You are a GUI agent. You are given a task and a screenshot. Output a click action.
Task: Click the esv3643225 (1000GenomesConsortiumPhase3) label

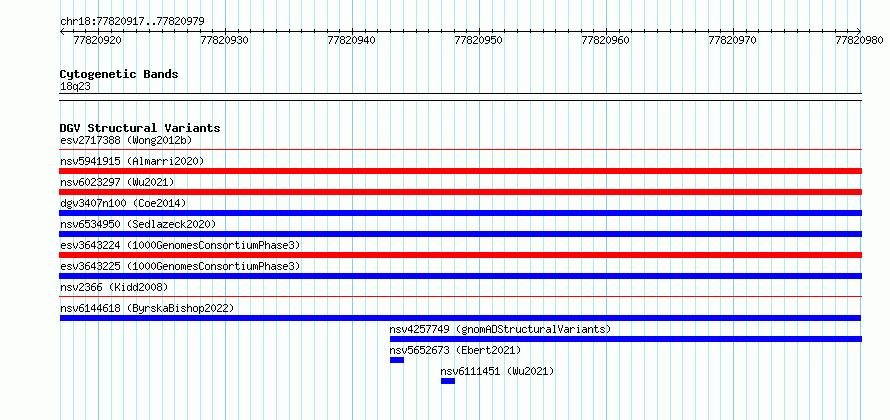click(180, 266)
